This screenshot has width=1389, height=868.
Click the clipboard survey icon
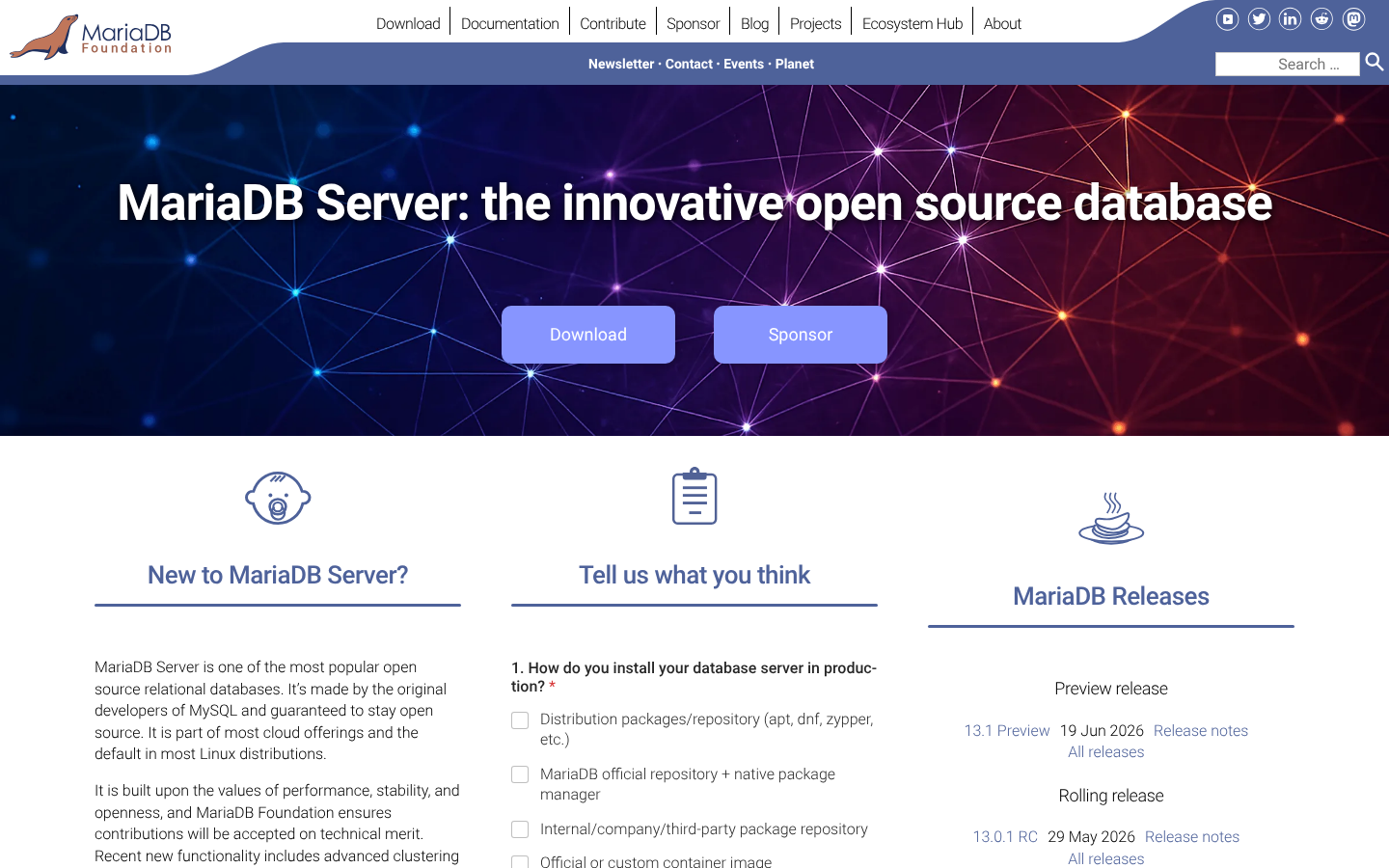coord(694,497)
